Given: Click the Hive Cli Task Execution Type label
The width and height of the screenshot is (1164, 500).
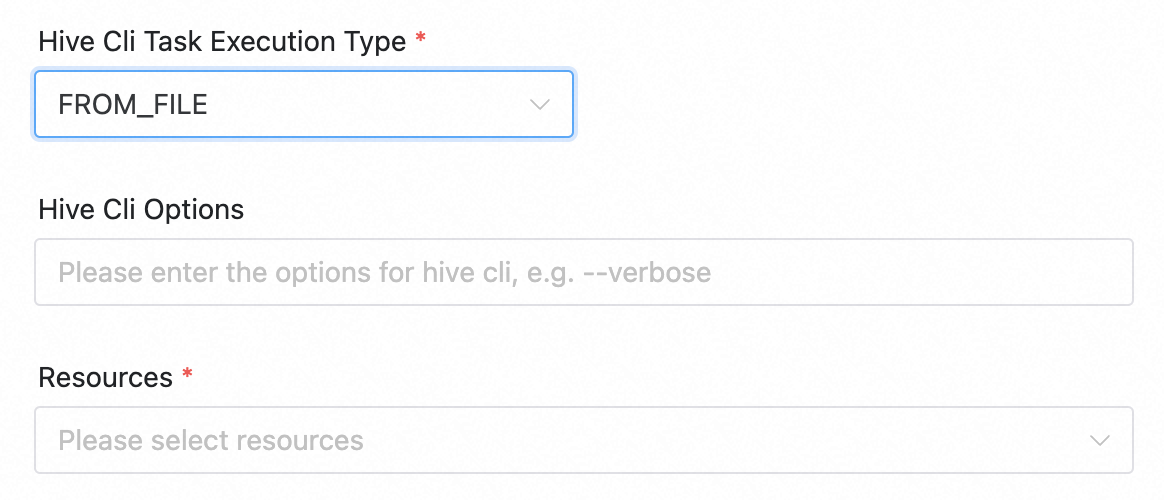Looking at the screenshot, I should [x=222, y=42].
